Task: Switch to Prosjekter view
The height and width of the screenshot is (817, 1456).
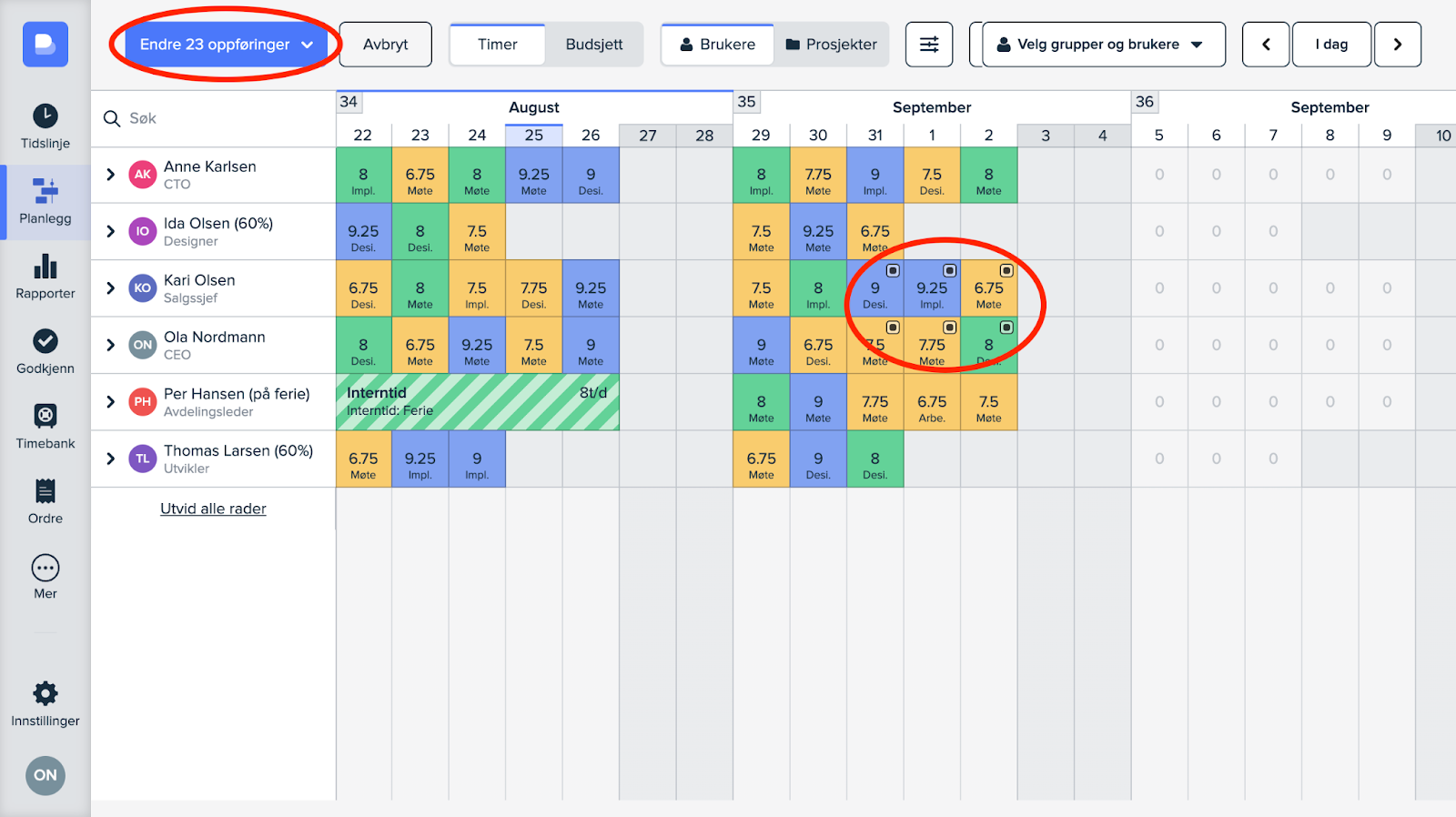Action: point(831,45)
